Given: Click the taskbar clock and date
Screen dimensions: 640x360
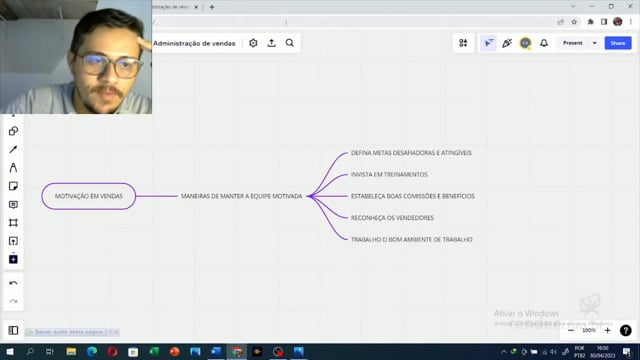Looking at the screenshot, I should (603, 352).
